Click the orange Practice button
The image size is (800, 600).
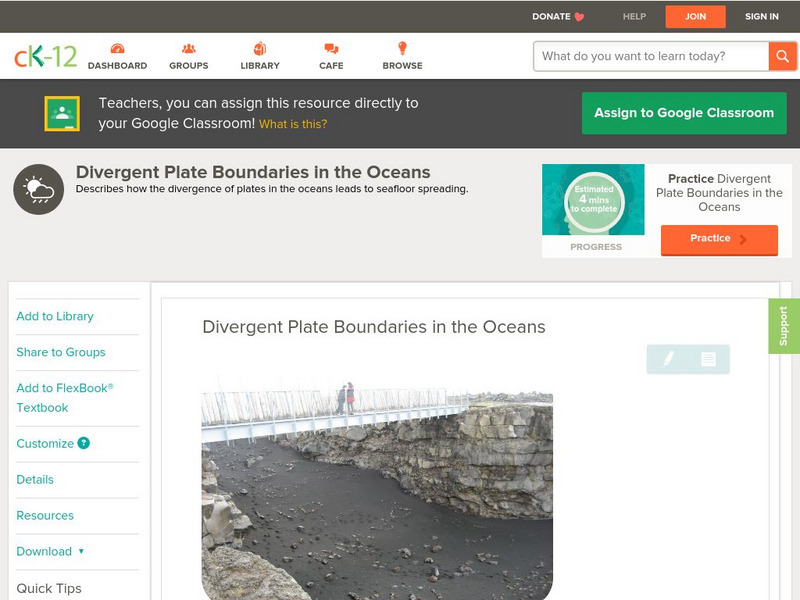tap(719, 239)
